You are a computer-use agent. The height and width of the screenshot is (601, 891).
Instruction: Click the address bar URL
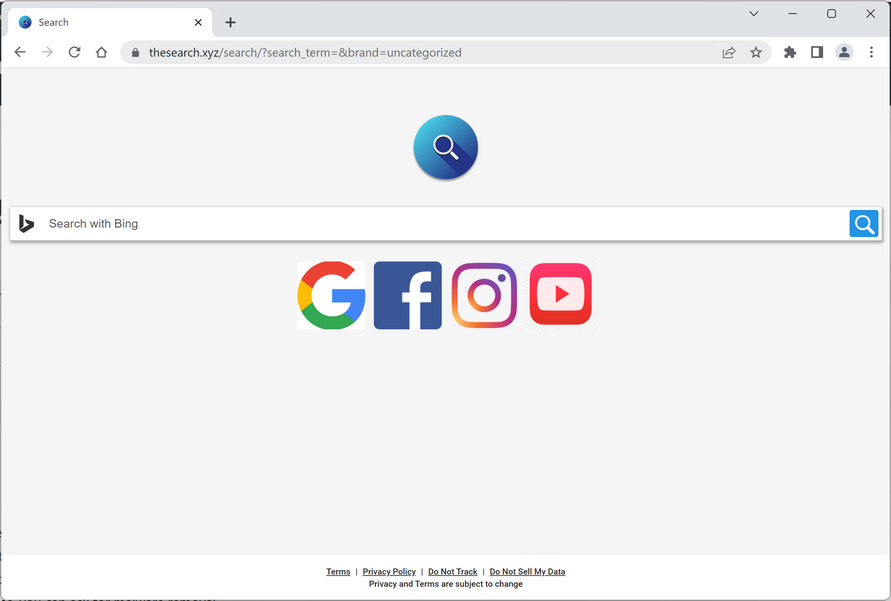pos(305,52)
